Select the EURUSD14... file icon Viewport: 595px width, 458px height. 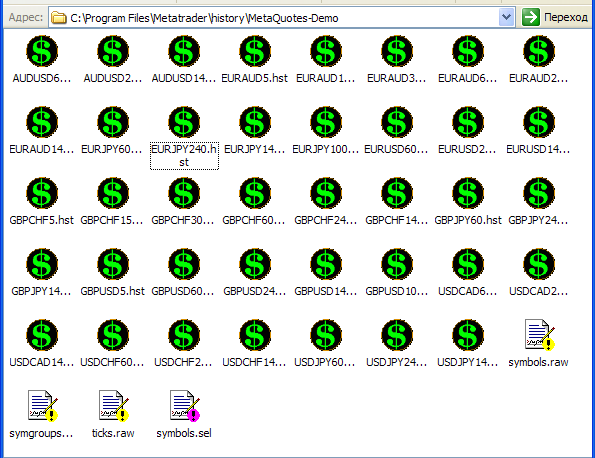coord(539,122)
